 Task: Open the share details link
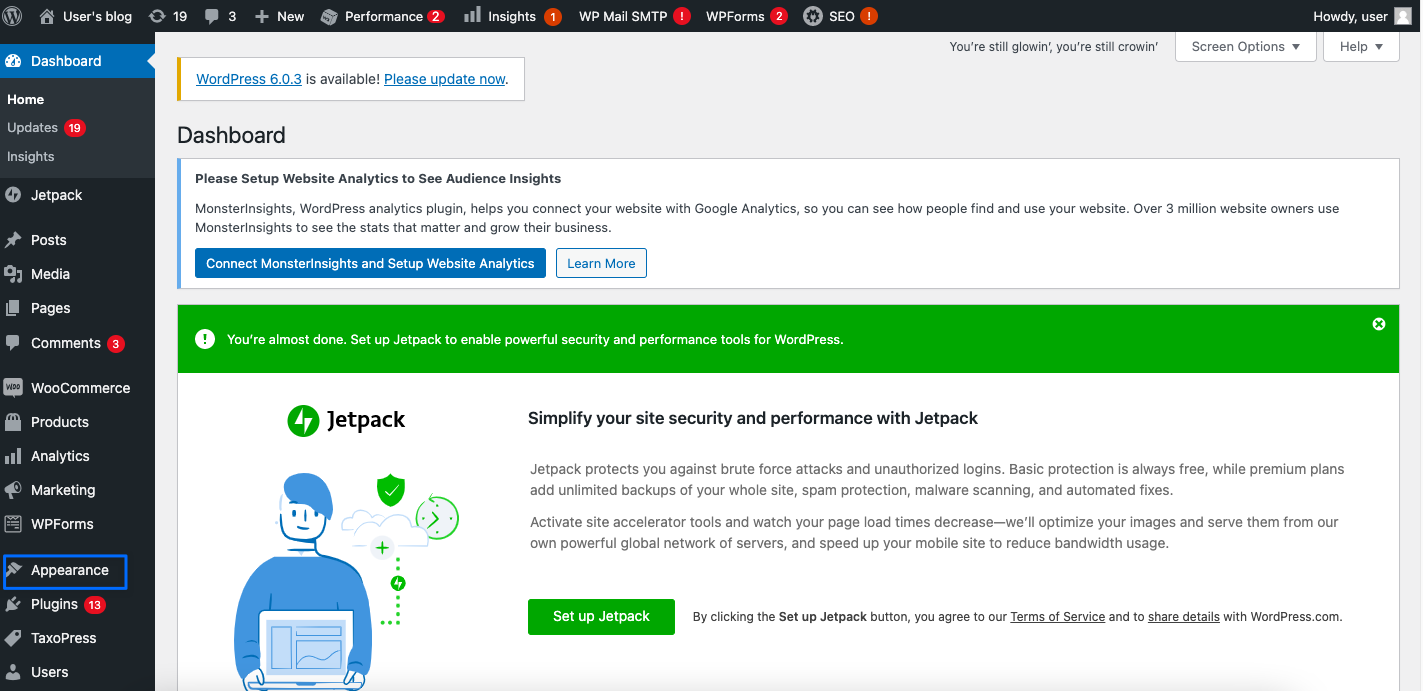click(x=1184, y=616)
